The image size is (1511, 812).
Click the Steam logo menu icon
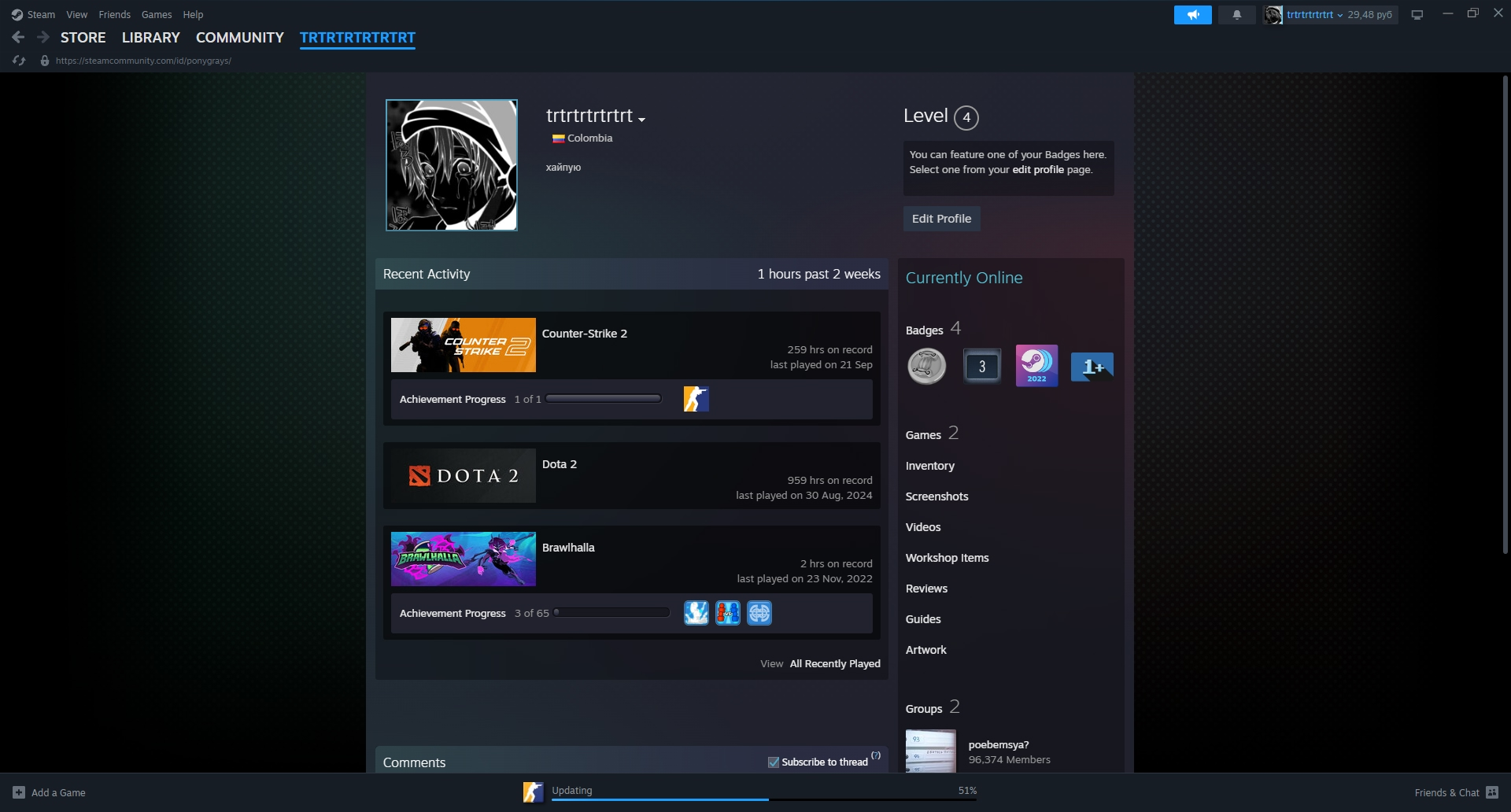17,15
